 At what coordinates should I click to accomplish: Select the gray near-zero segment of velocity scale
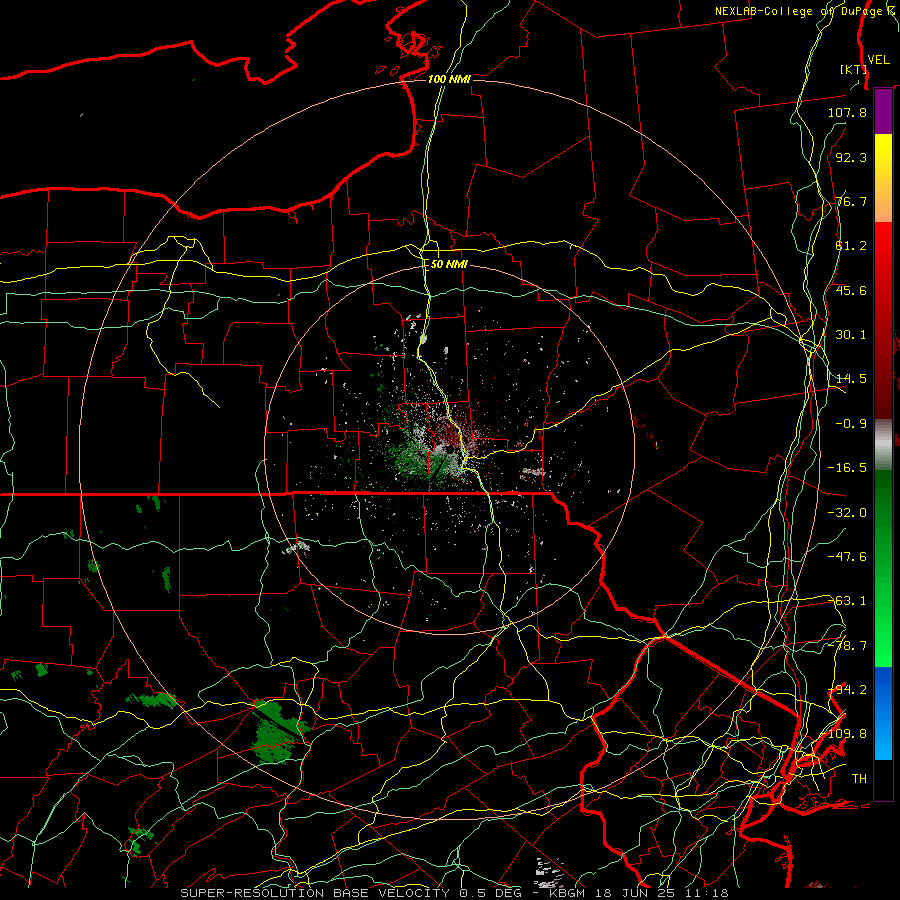883,445
